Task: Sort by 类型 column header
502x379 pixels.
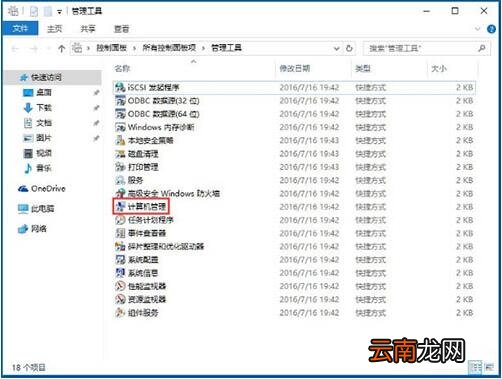Action: (363, 69)
